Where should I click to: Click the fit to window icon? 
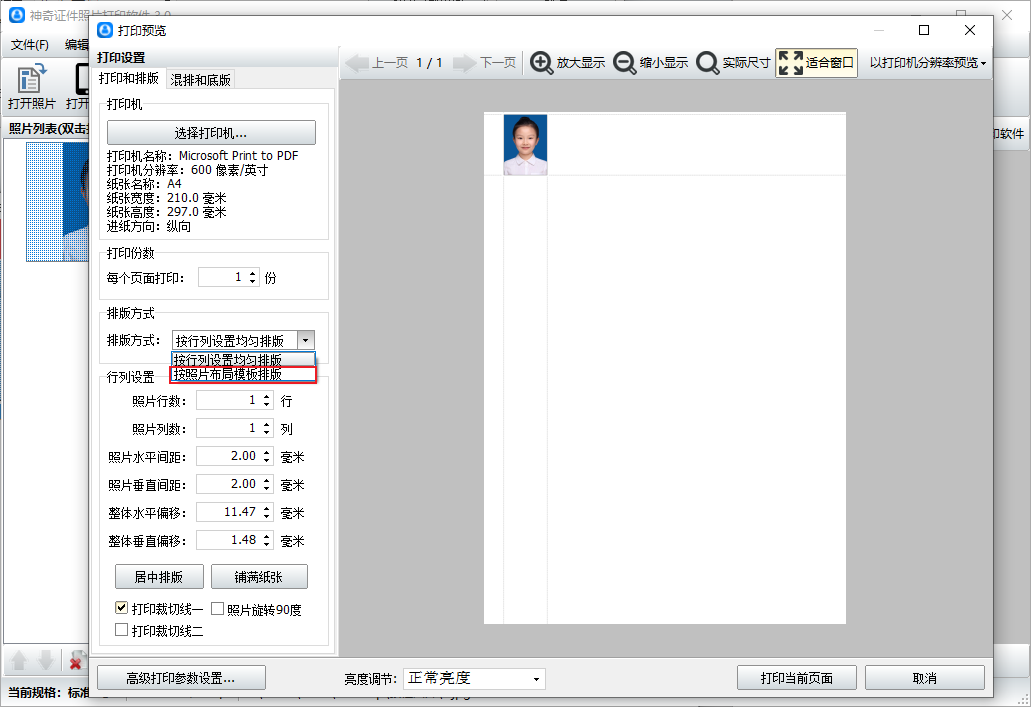click(x=790, y=63)
